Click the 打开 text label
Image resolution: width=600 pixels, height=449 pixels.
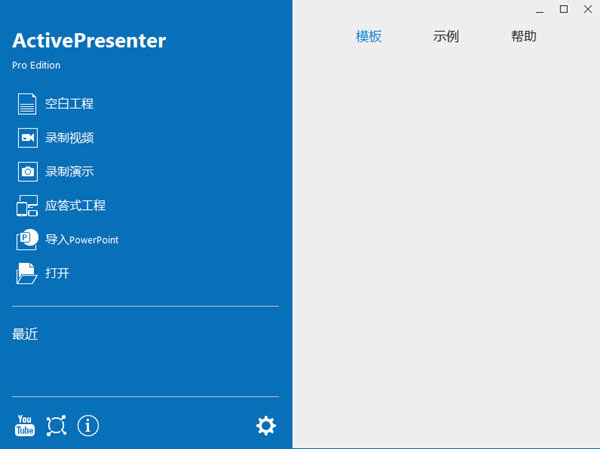[x=57, y=273]
